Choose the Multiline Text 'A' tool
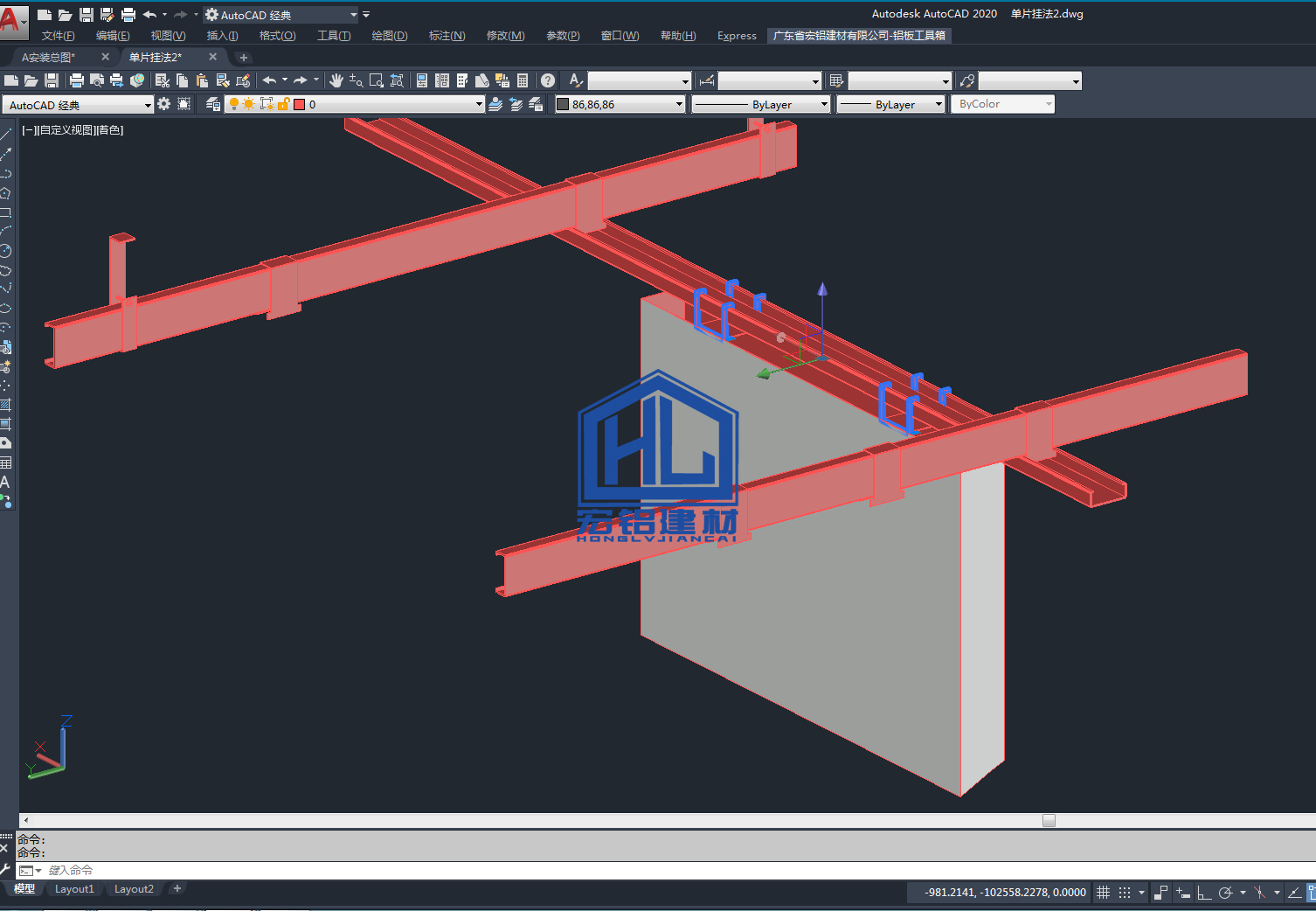 [5, 482]
